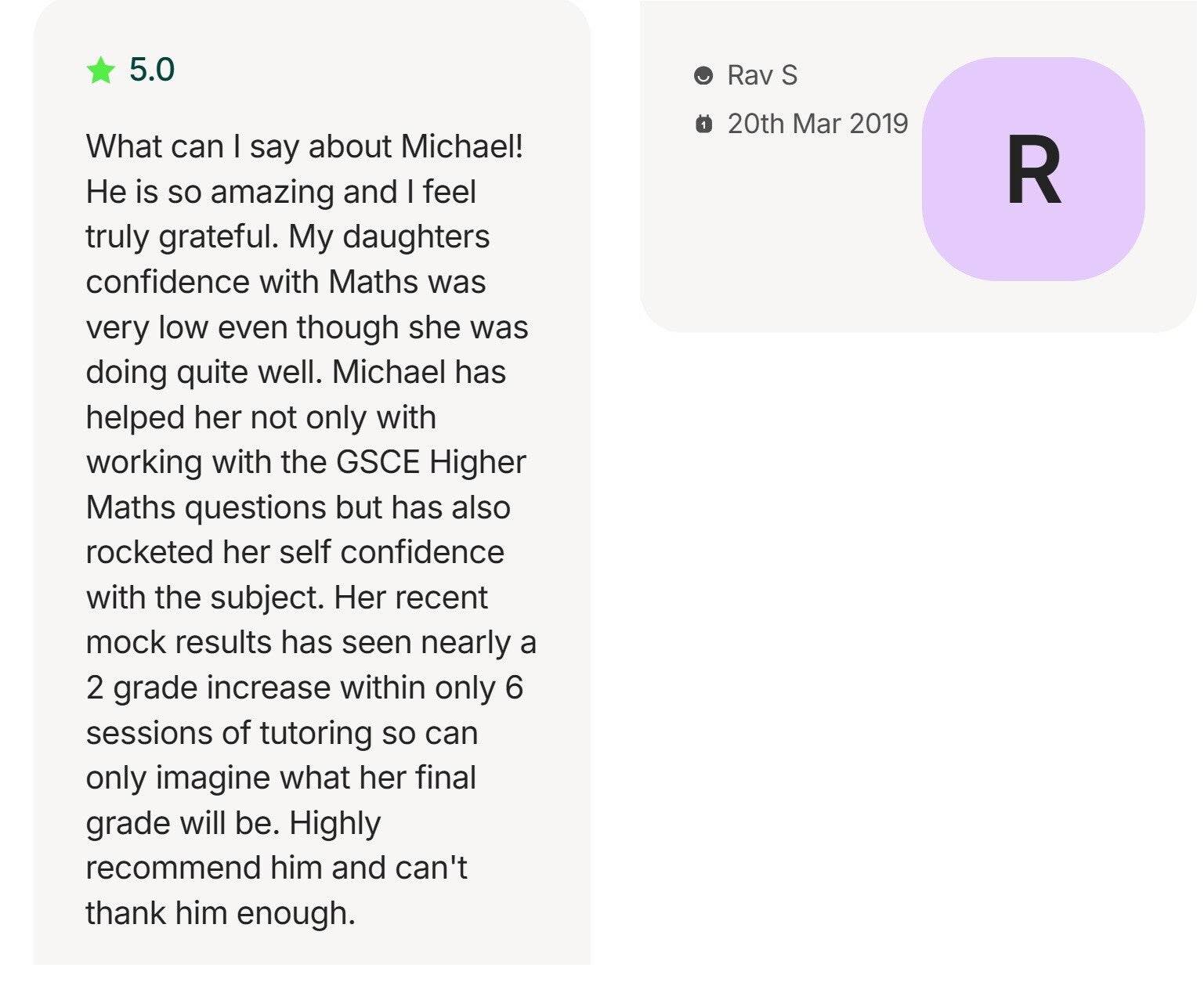Click the "mock results has seen nearly a" line
The height and width of the screenshot is (993, 1204).
point(311,642)
